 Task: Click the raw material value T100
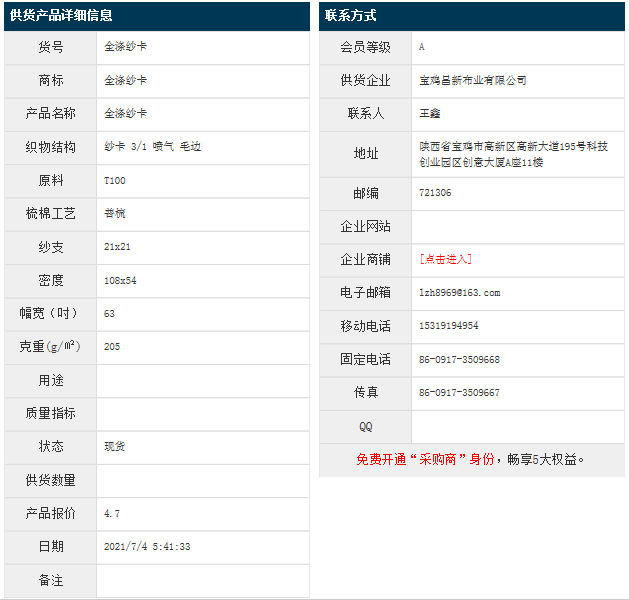tap(115, 181)
